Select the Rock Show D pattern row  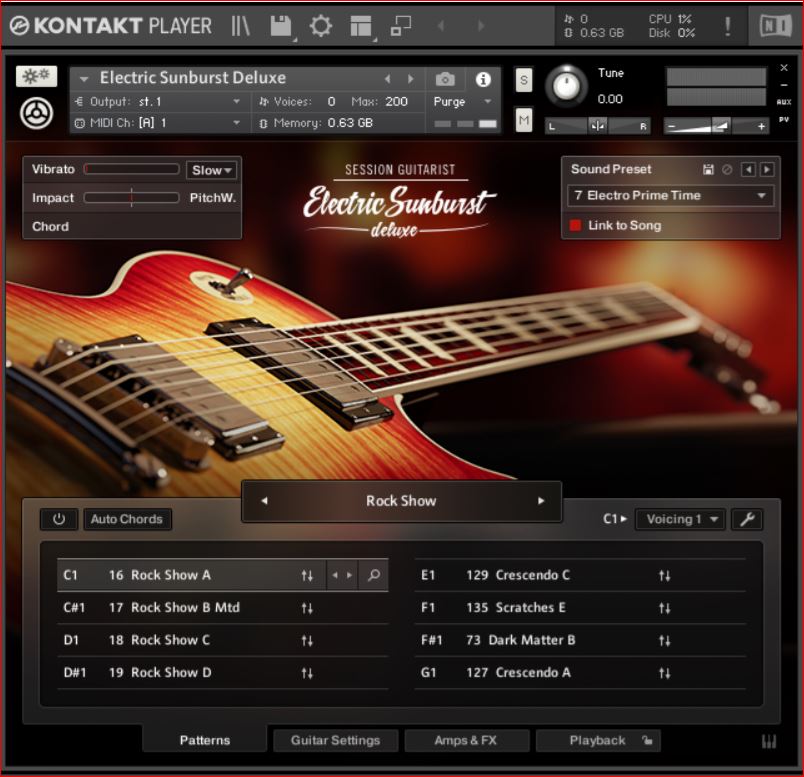click(x=223, y=672)
